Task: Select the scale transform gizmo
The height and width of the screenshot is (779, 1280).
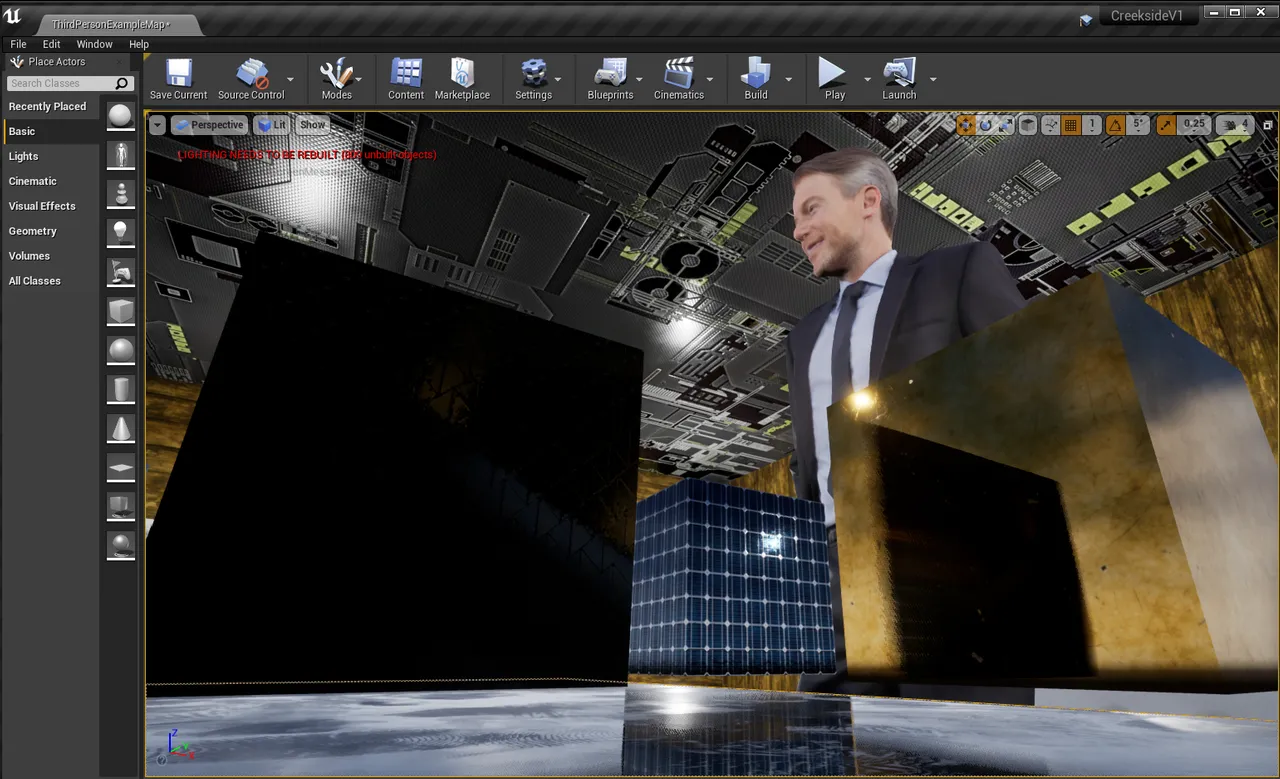Action: pos(1006,125)
